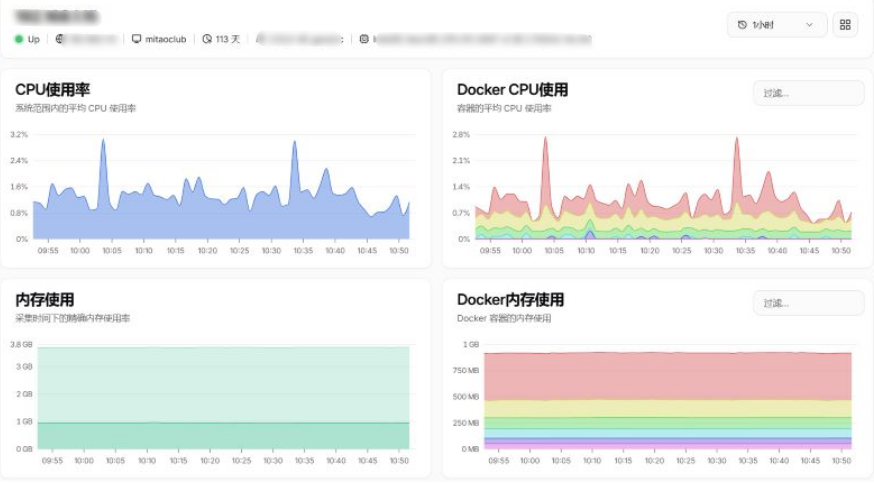This screenshot has width=874, height=486.
Task: Click the 内存使用 chart heading
Action: pos(44,299)
